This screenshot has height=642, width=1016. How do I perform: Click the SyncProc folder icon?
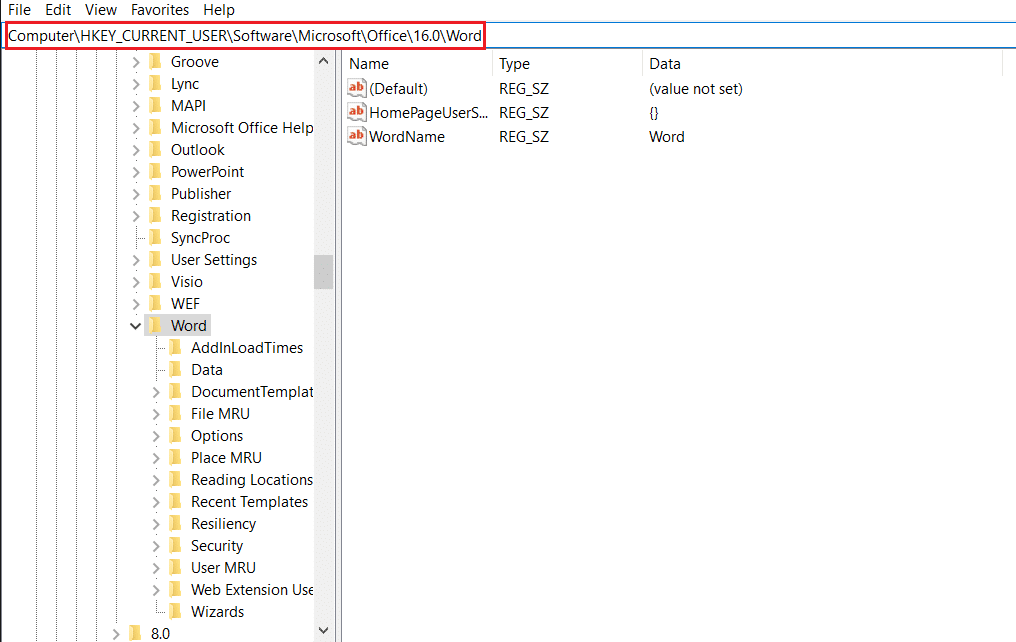coord(156,238)
